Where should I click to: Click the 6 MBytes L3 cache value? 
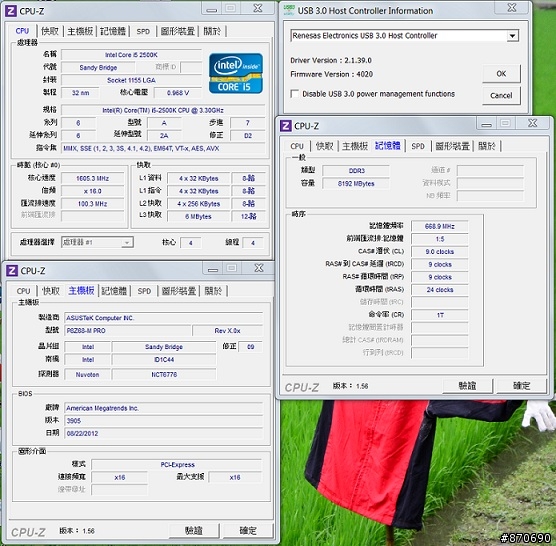[198, 217]
